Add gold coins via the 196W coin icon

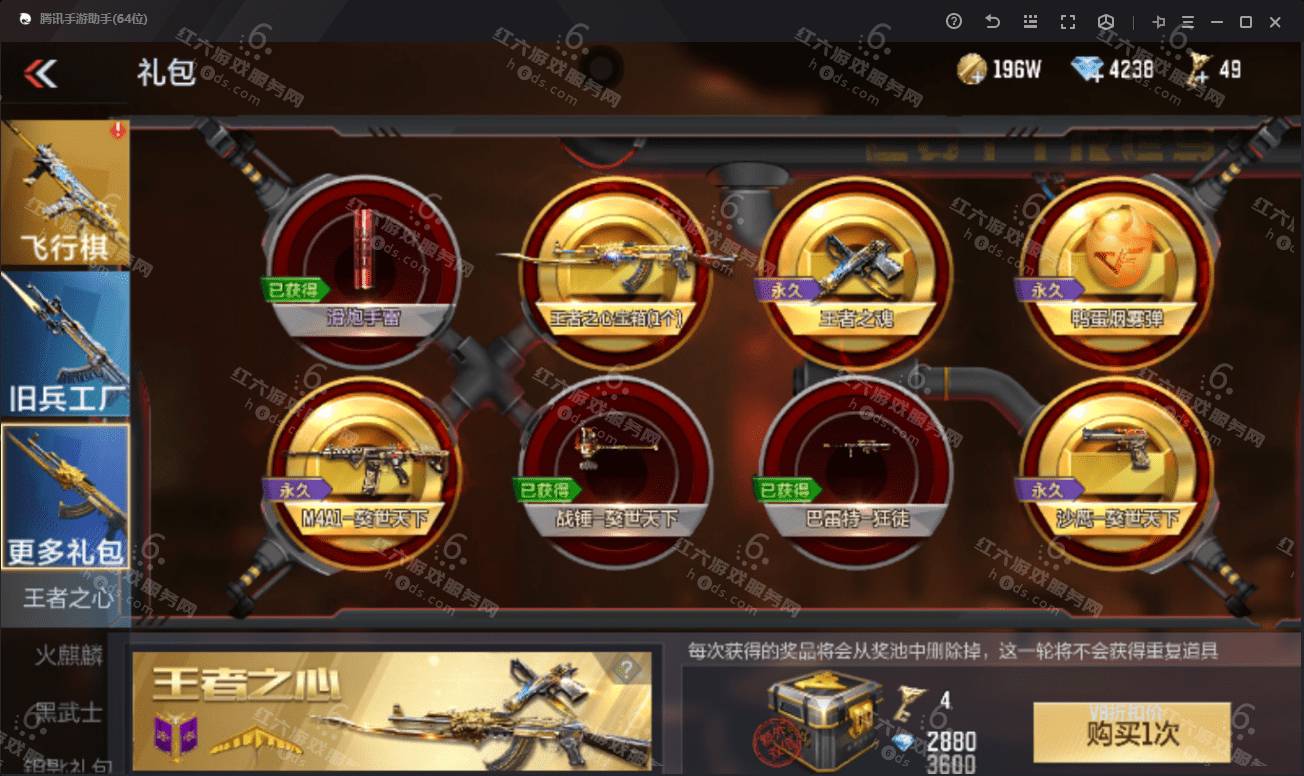coord(972,69)
